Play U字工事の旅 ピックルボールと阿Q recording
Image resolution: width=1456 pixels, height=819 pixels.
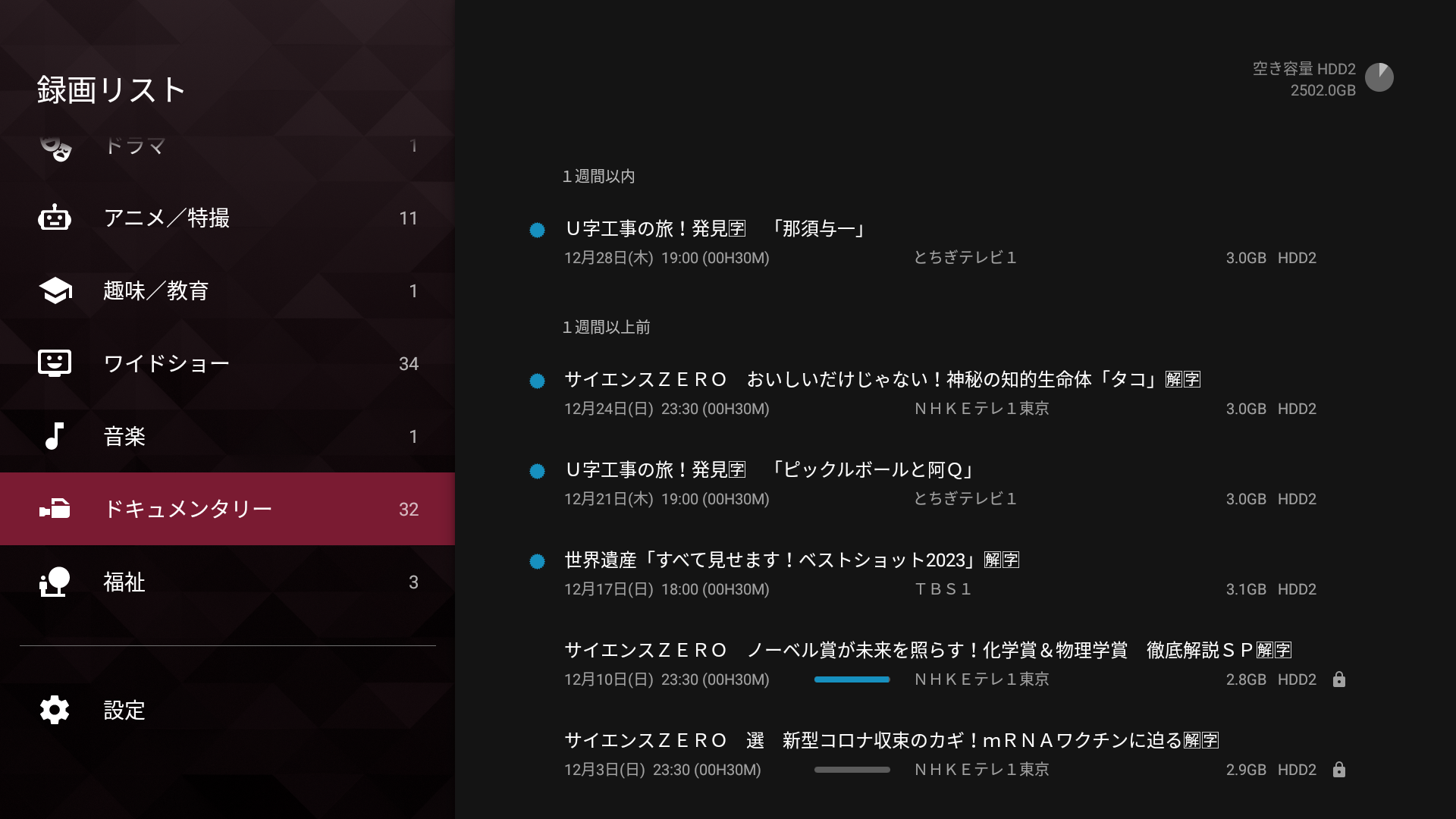point(769,470)
